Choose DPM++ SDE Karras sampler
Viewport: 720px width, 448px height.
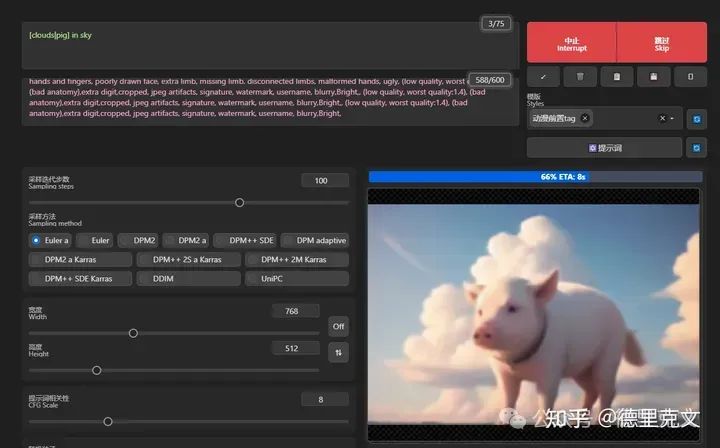[80, 278]
